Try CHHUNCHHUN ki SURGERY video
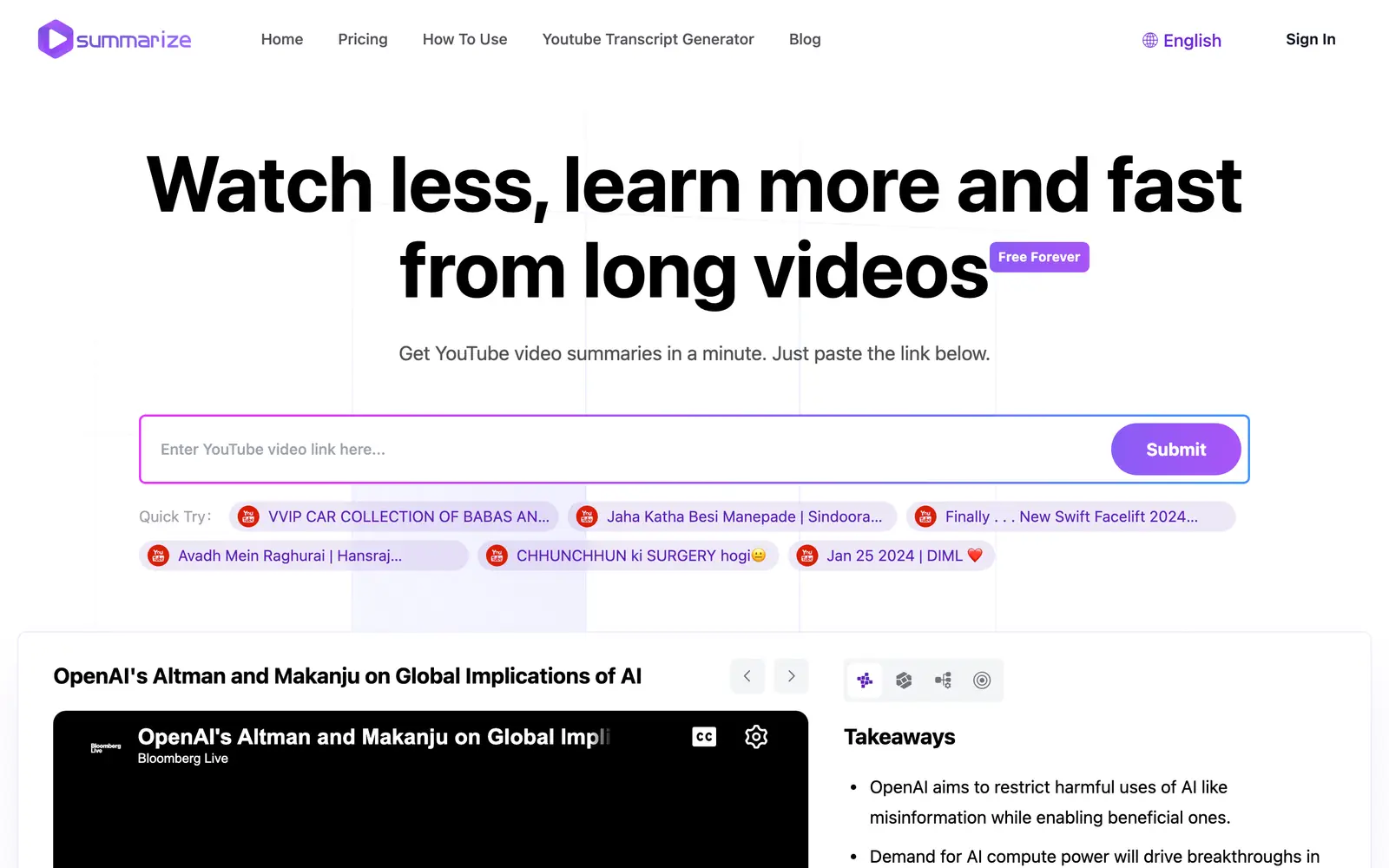The width and height of the screenshot is (1389, 868). tap(628, 556)
